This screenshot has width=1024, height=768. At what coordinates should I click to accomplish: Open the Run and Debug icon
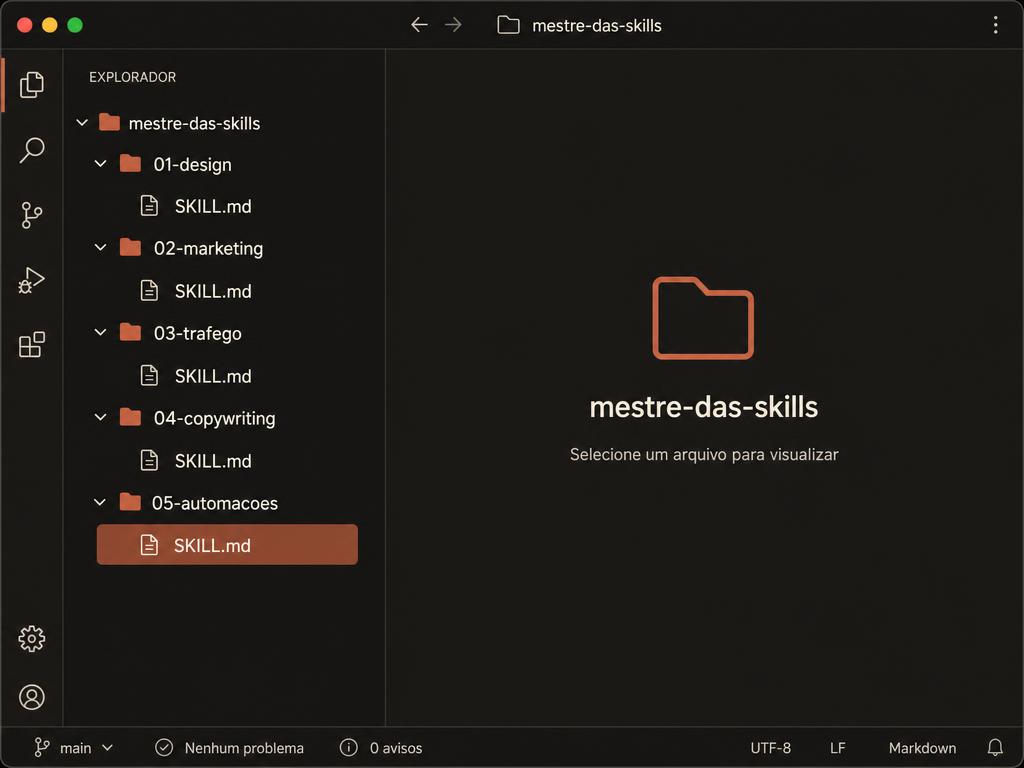coord(31,280)
